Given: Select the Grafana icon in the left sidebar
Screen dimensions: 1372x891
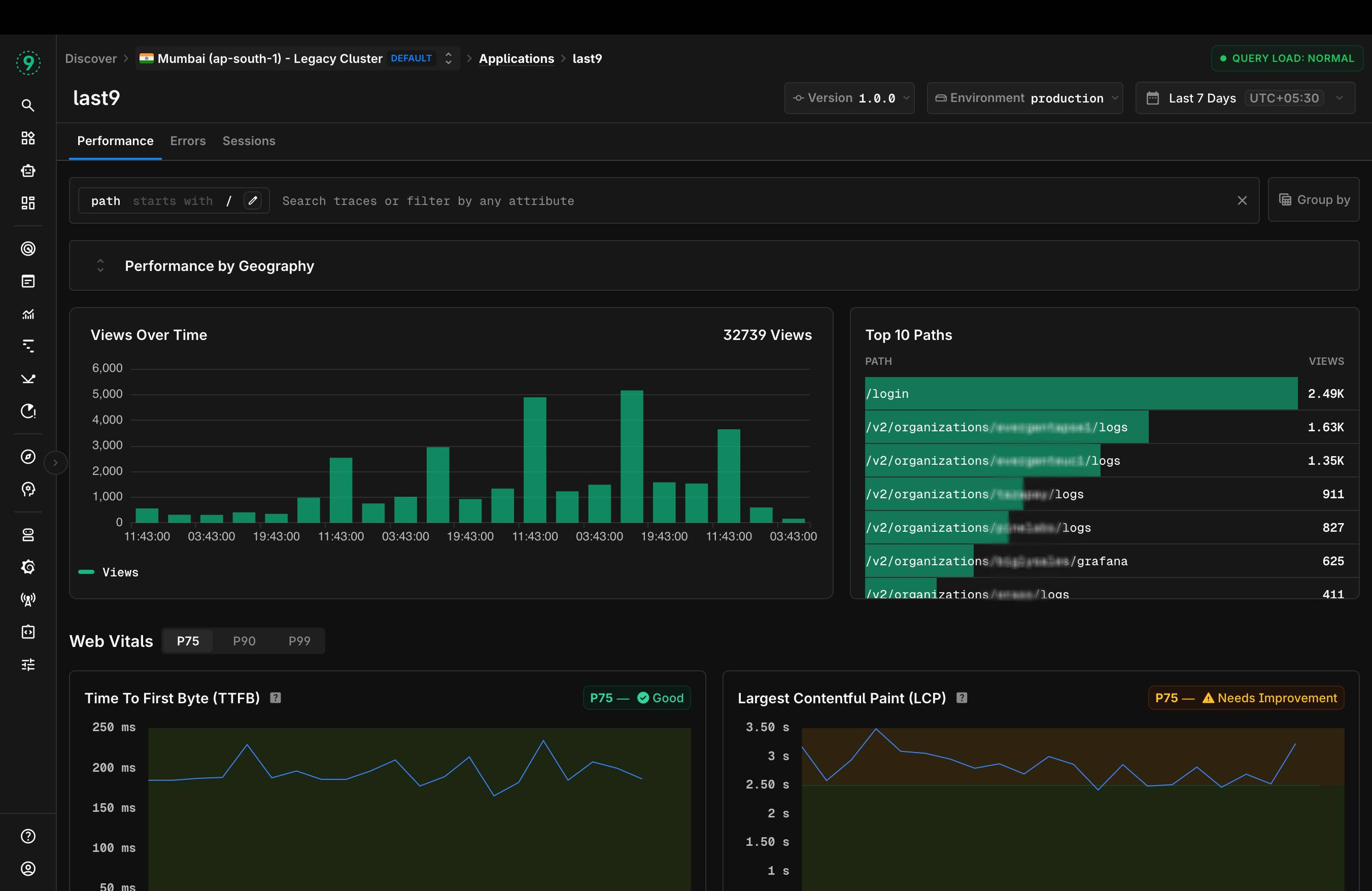Looking at the screenshot, I should 28,567.
